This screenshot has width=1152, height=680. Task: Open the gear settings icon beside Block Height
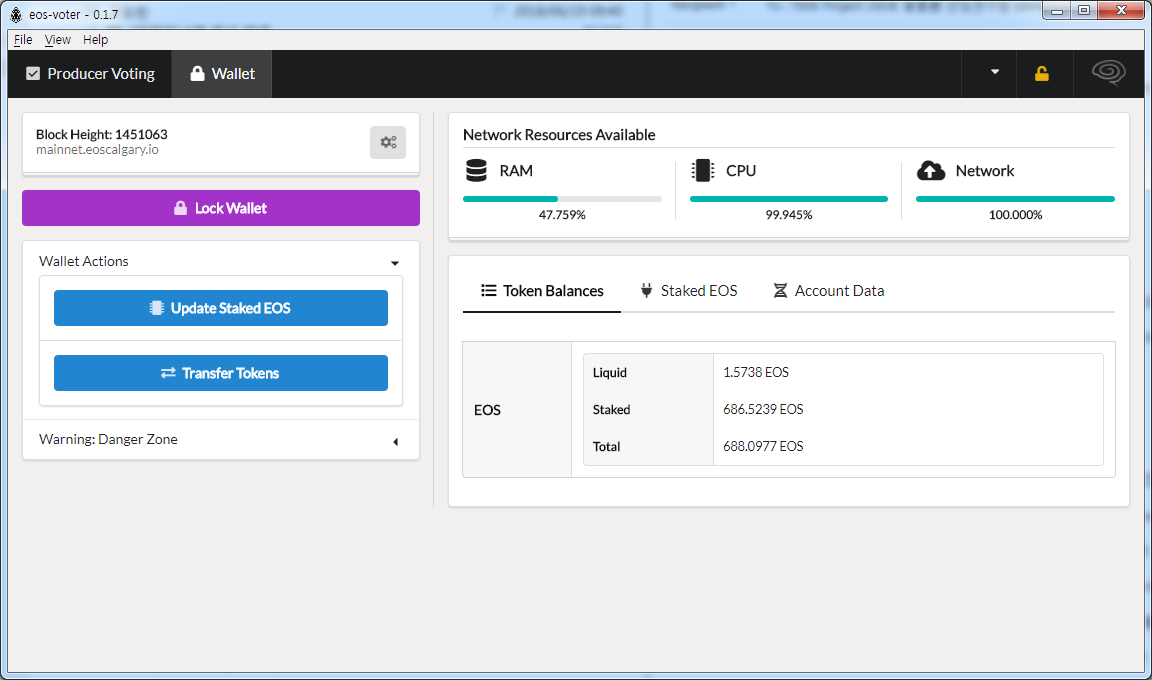point(388,142)
